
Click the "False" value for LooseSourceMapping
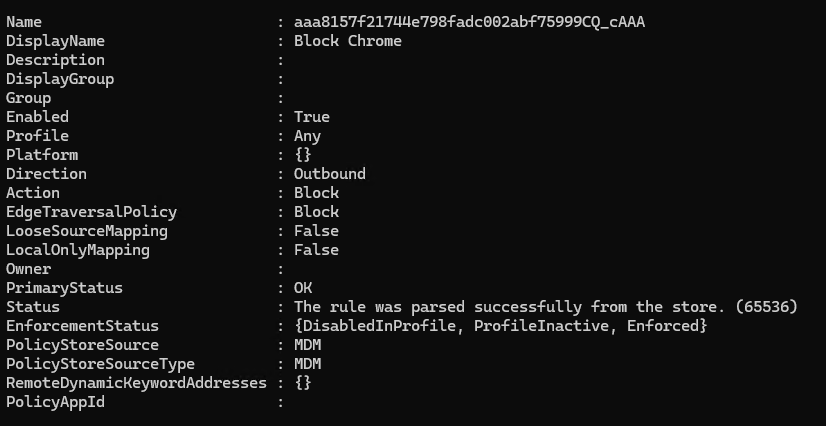(316, 231)
